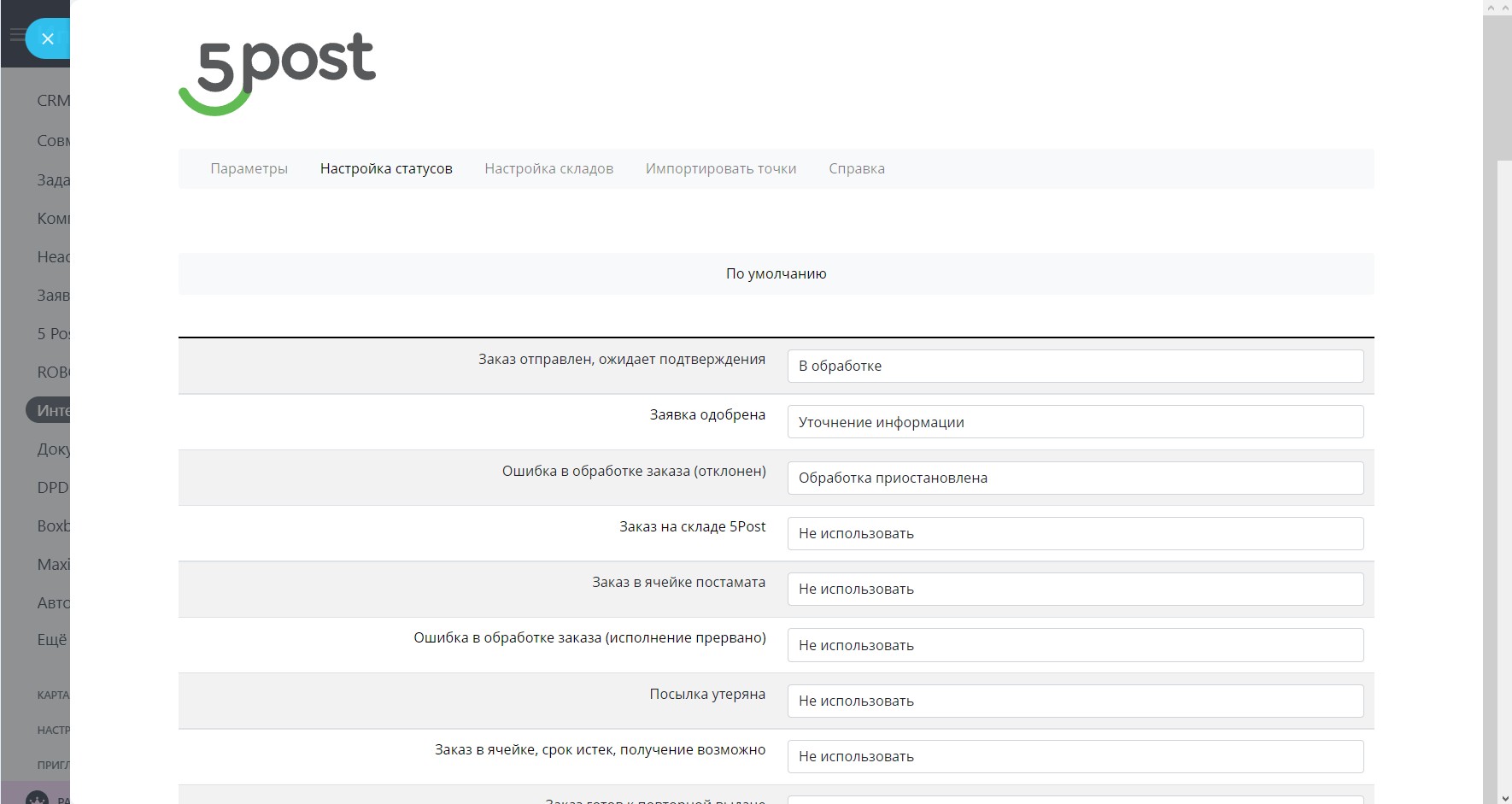Click the 'По умолчанию' section header

click(775, 273)
